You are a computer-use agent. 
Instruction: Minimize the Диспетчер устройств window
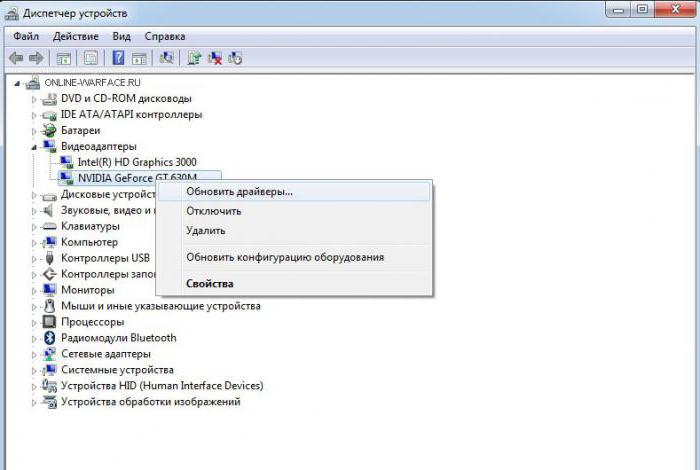point(618,9)
